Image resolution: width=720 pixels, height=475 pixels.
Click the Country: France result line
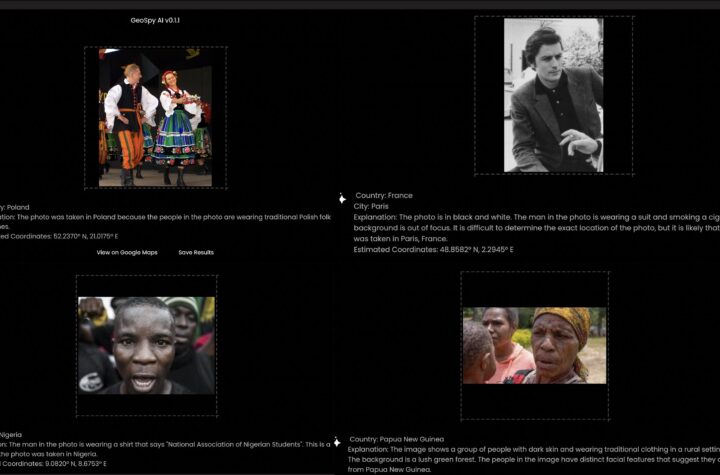coord(384,196)
